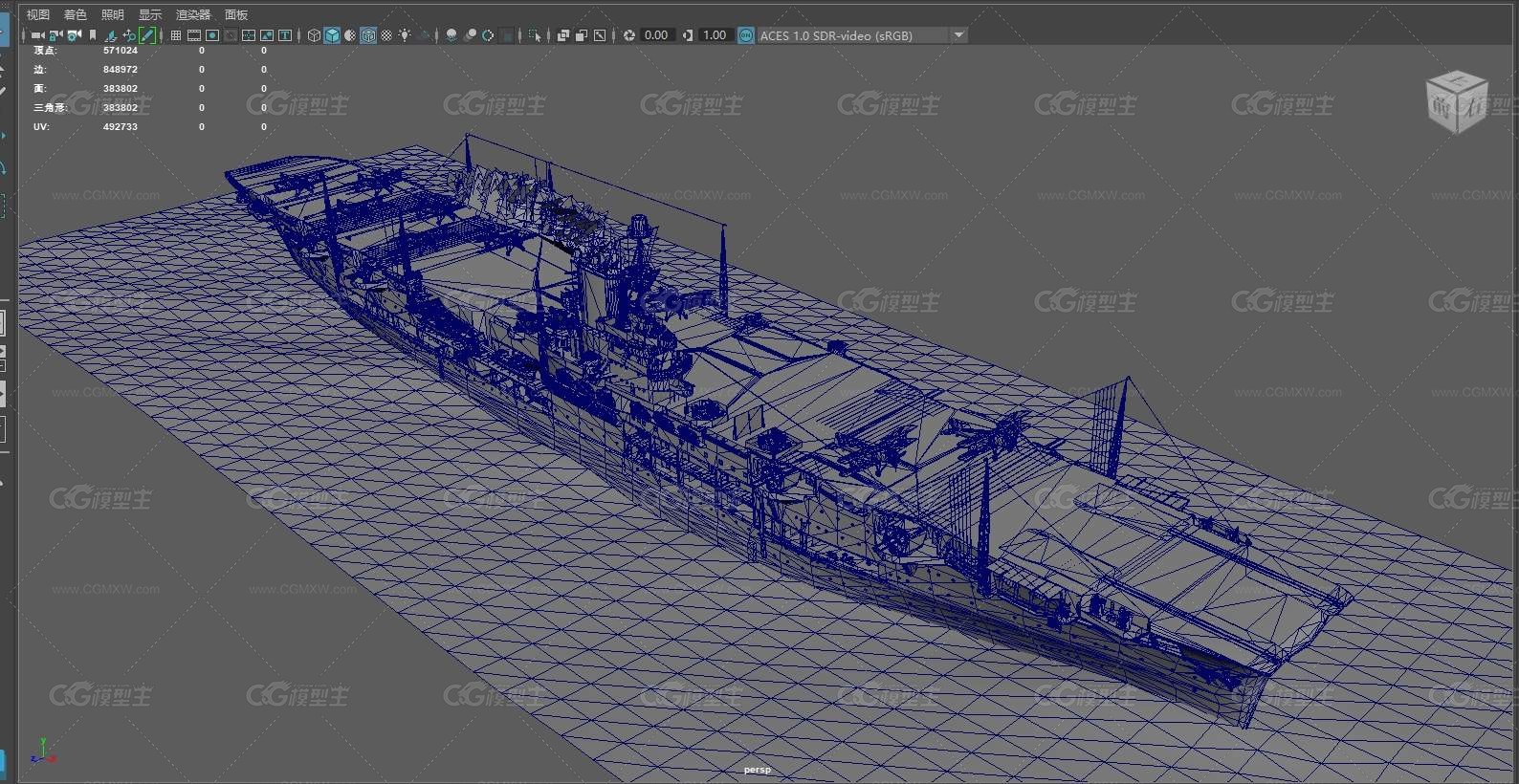This screenshot has width=1519, height=784.
Task: Toggle the Motion Blur icon
Action: [x=470, y=35]
